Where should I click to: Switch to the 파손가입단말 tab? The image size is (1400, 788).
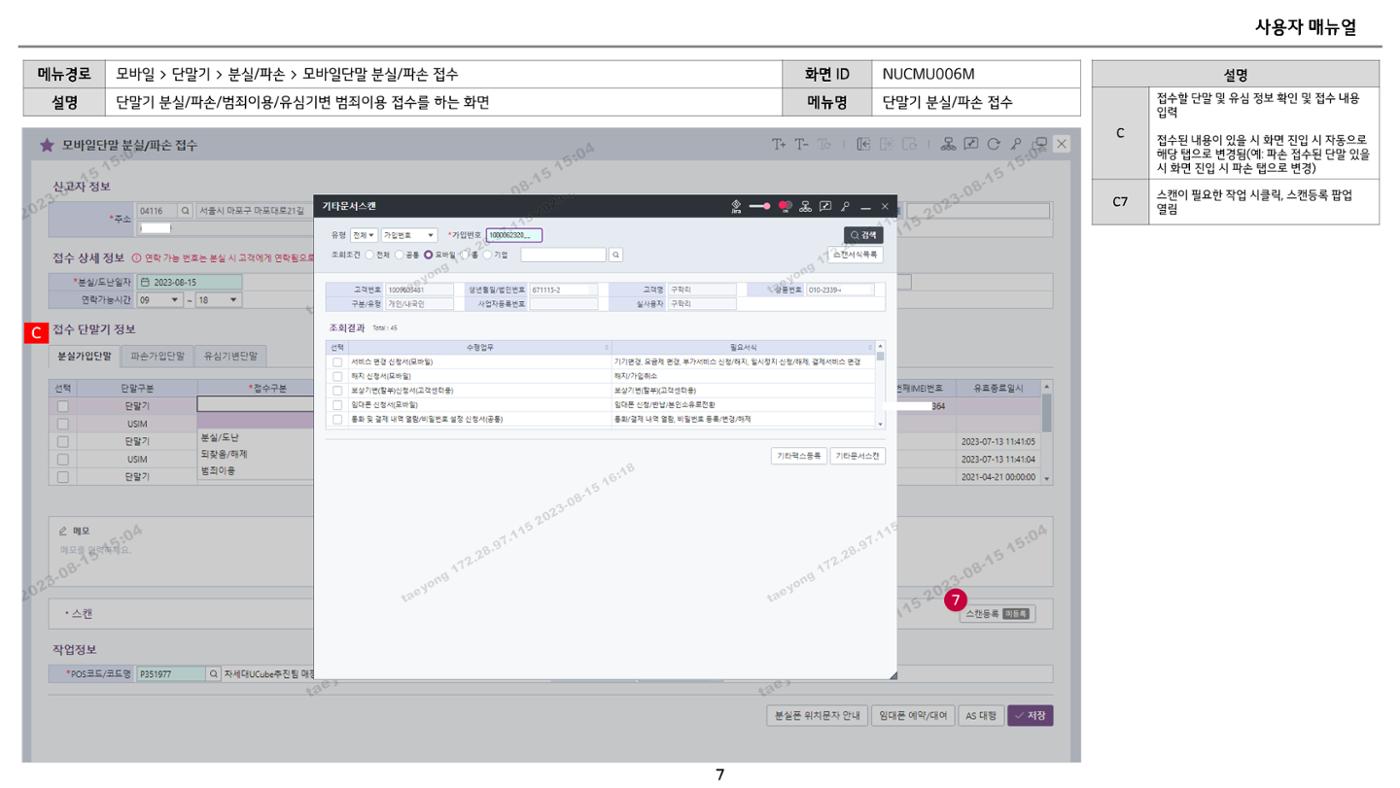click(157, 355)
